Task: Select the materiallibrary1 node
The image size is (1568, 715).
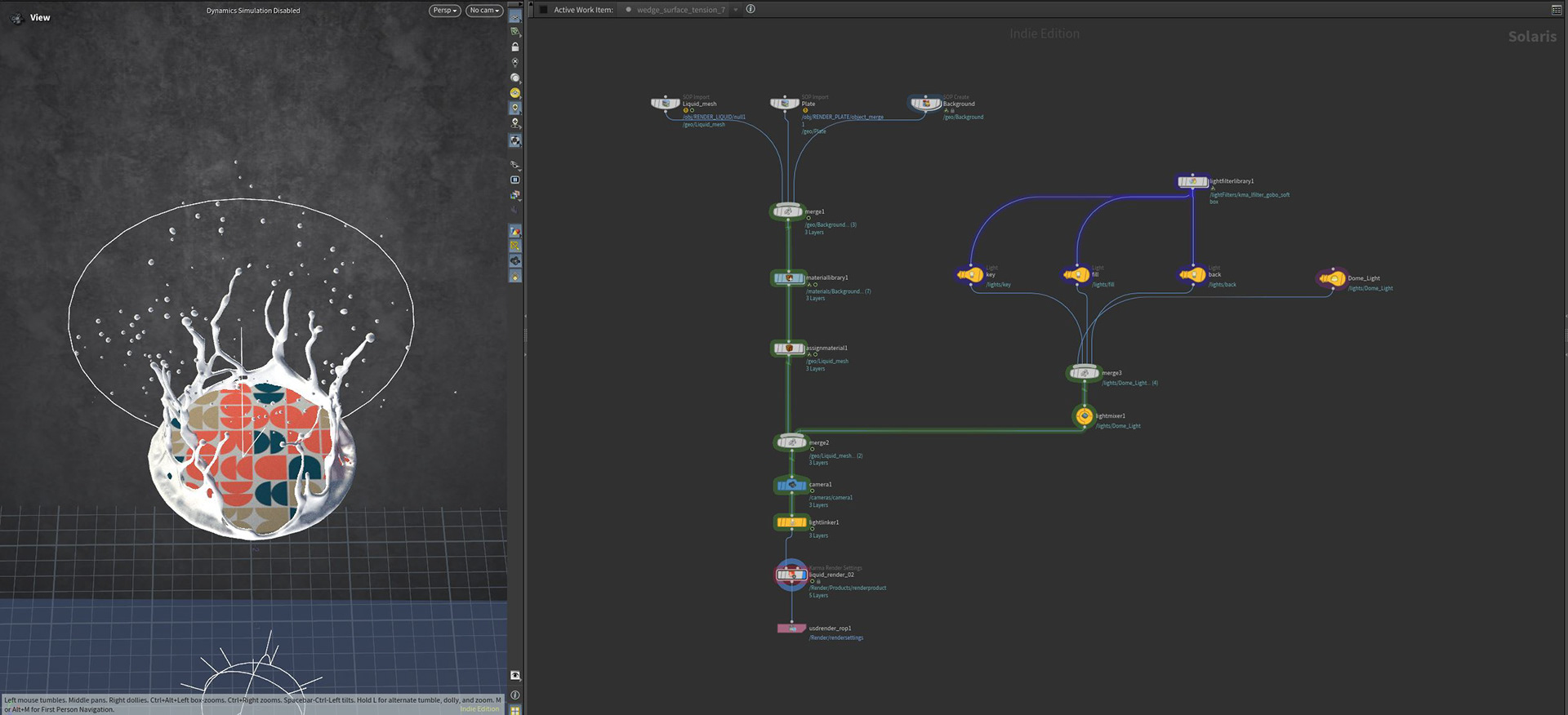Action: click(x=789, y=278)
